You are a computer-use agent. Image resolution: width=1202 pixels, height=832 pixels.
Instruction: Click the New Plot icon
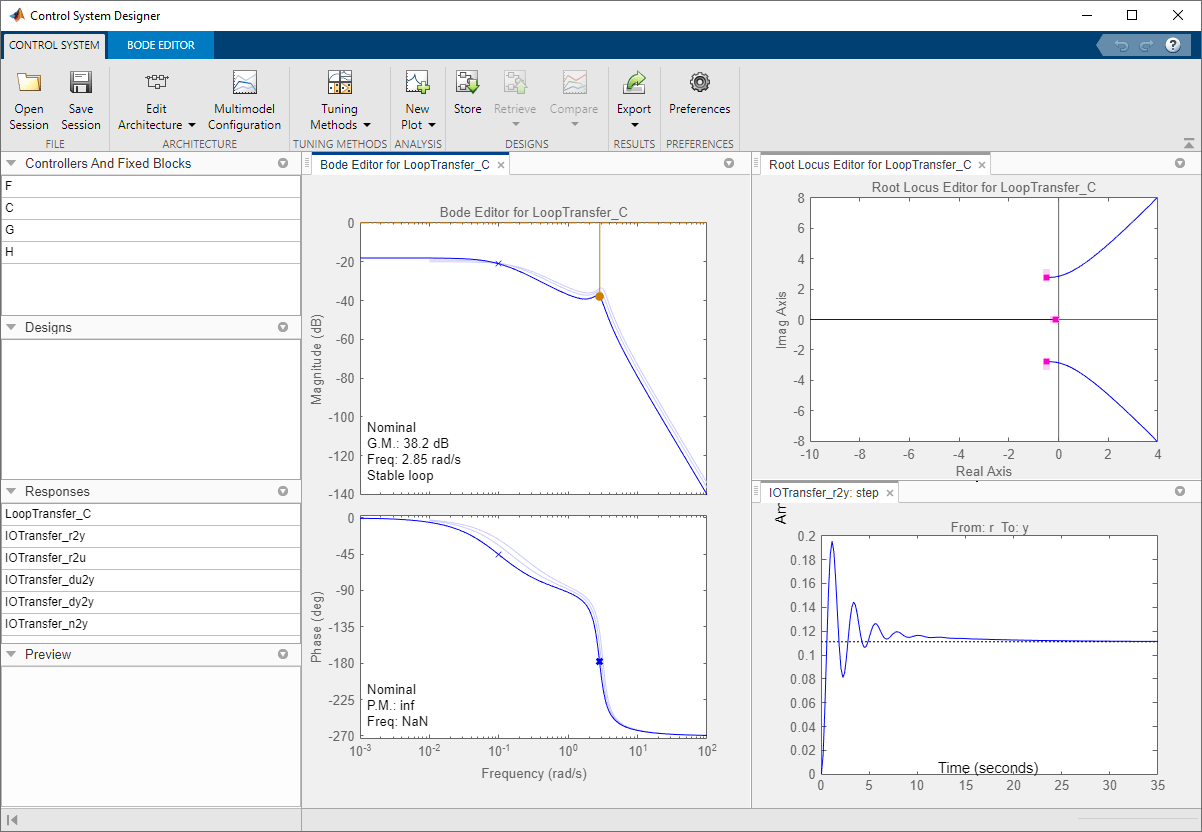coord(417,84)
